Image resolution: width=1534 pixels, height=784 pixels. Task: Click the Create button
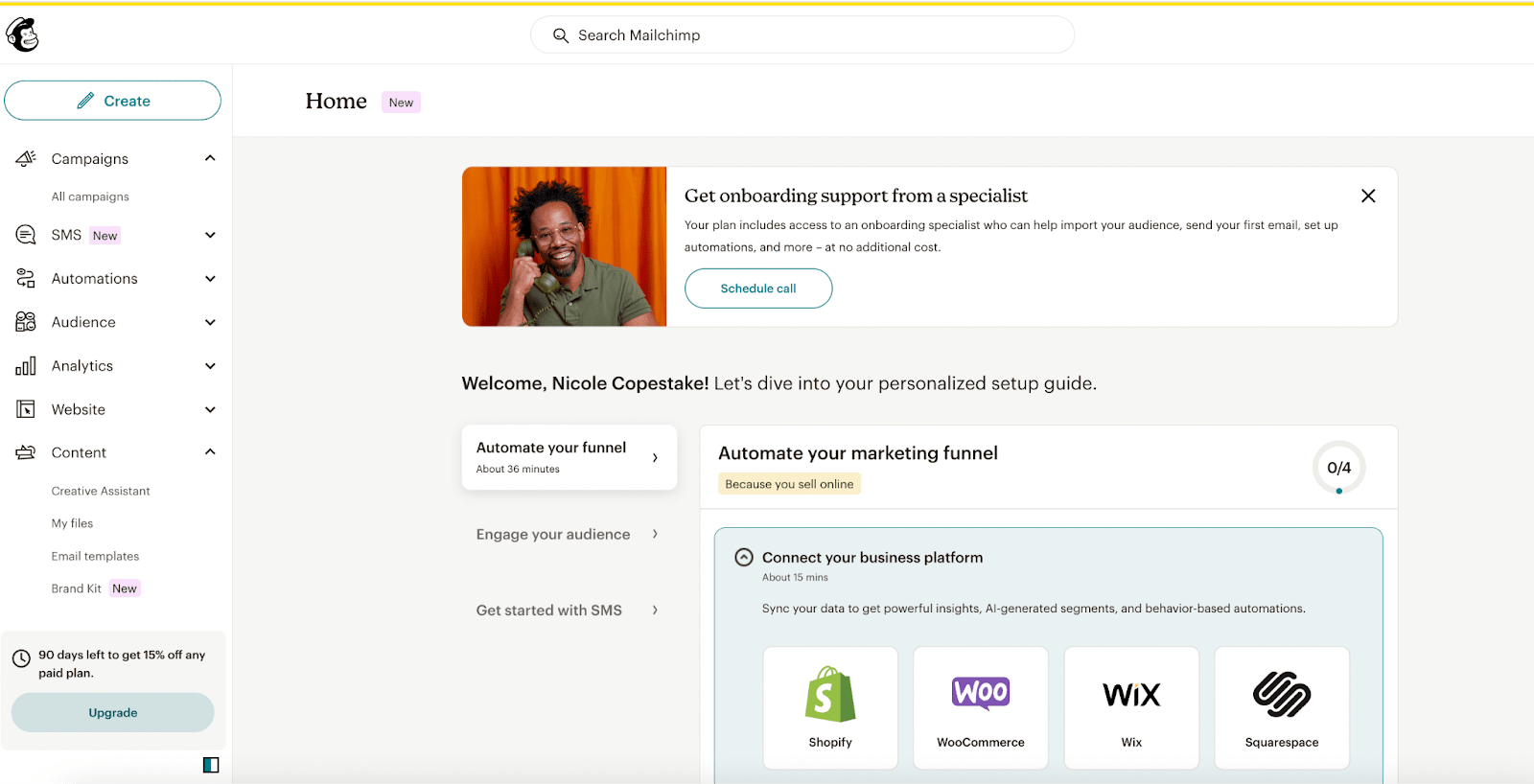(112, 101)
